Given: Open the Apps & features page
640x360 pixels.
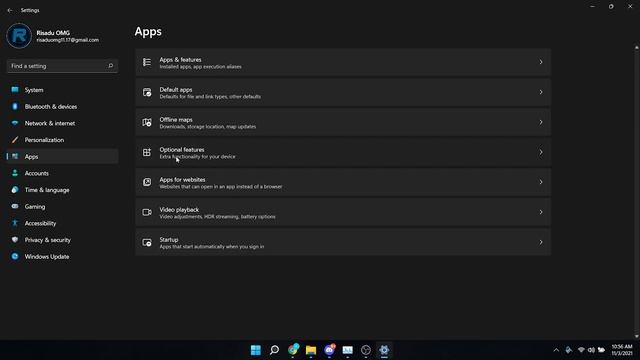Looking at the screenshot, I should 343,62.
